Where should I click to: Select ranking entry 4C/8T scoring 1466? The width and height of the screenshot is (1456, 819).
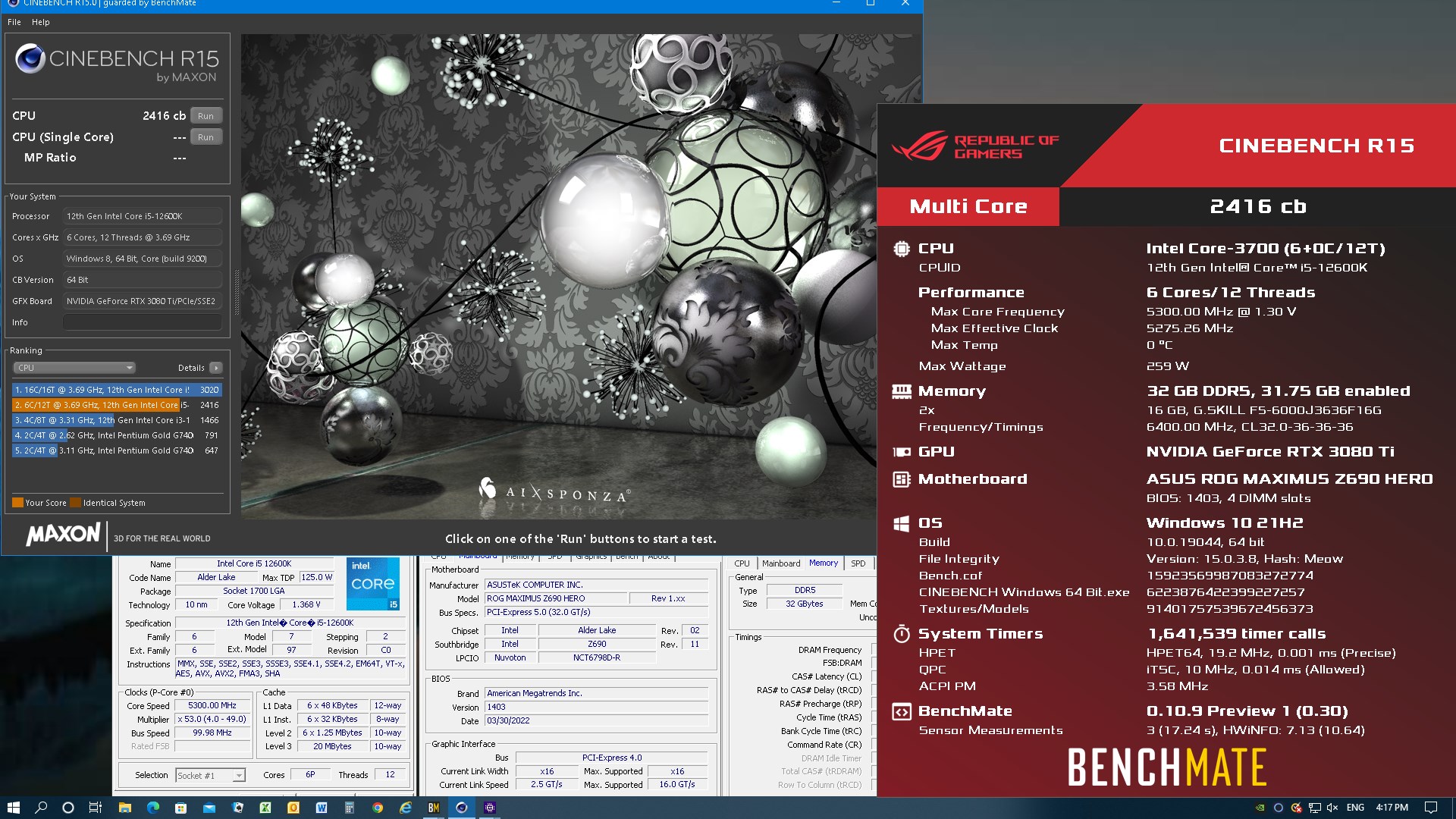point(117,420)
